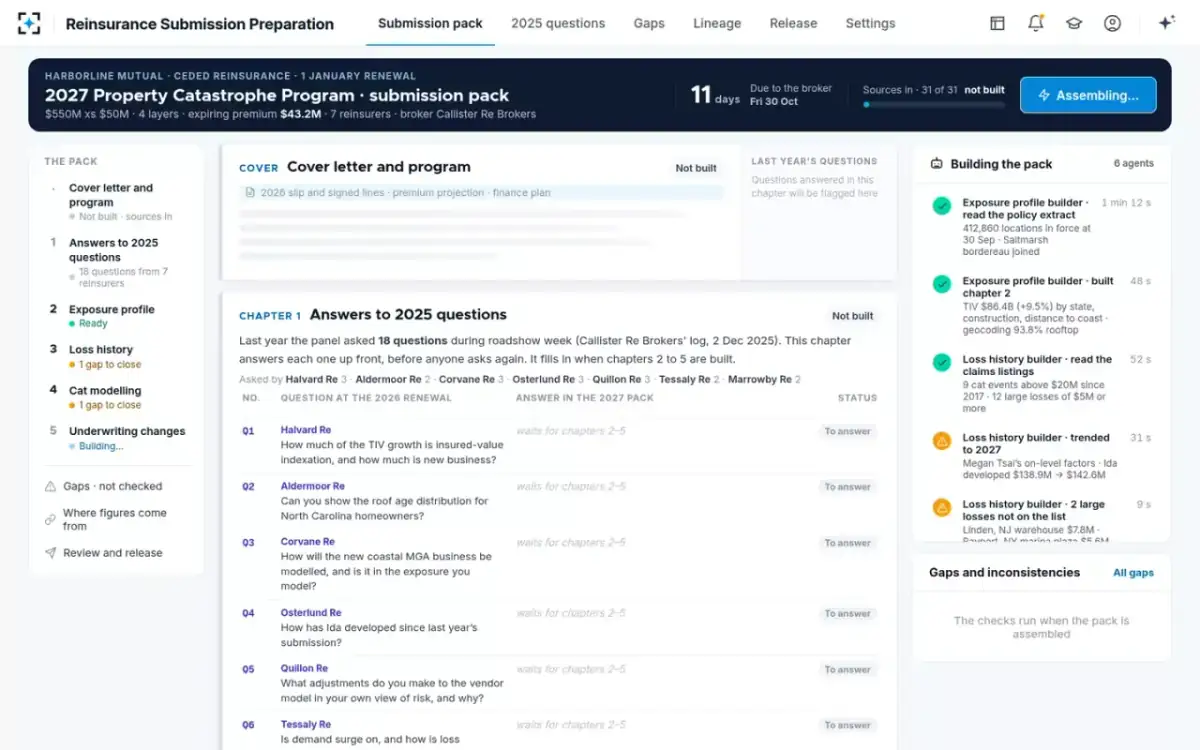The height and width of the screenshot is (750, 1200).
Task: Click the app logo icon in the header
Action: 30,23
